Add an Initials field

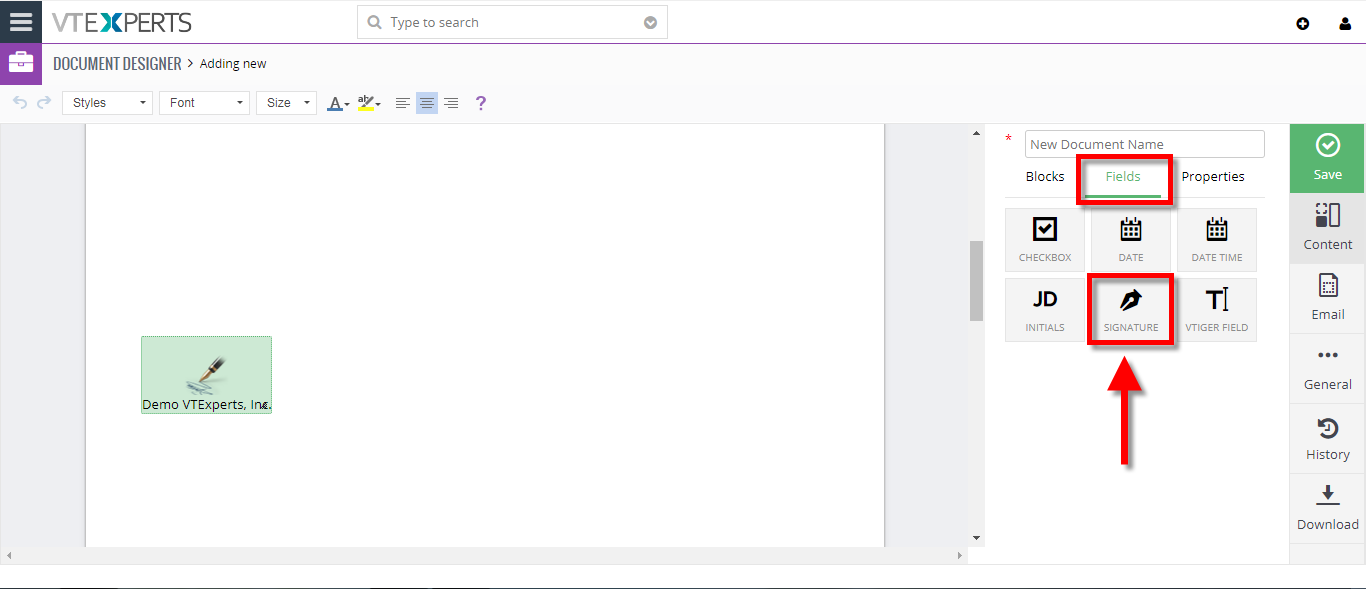click(x=1045, y=310)
